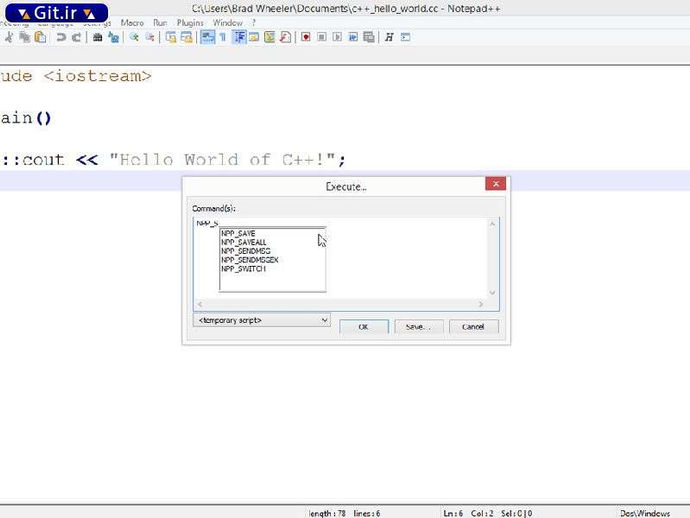This screenshot has height=518, width=690.
Task: Click the Zoom In icon
Action: 134,37
